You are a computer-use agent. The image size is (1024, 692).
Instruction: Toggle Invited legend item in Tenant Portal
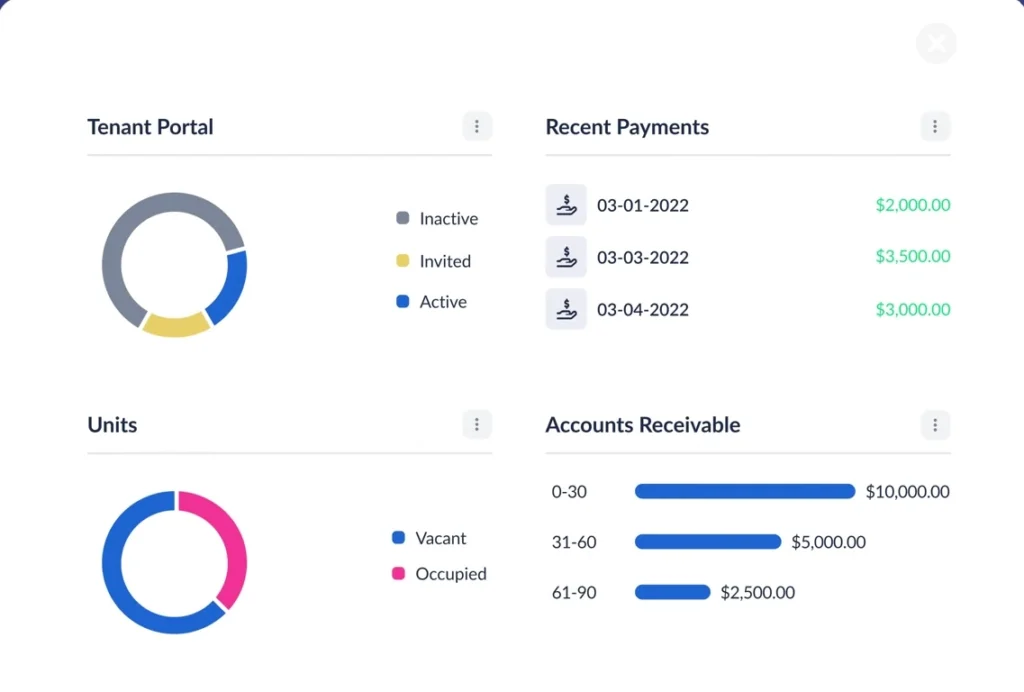[433, 261]
